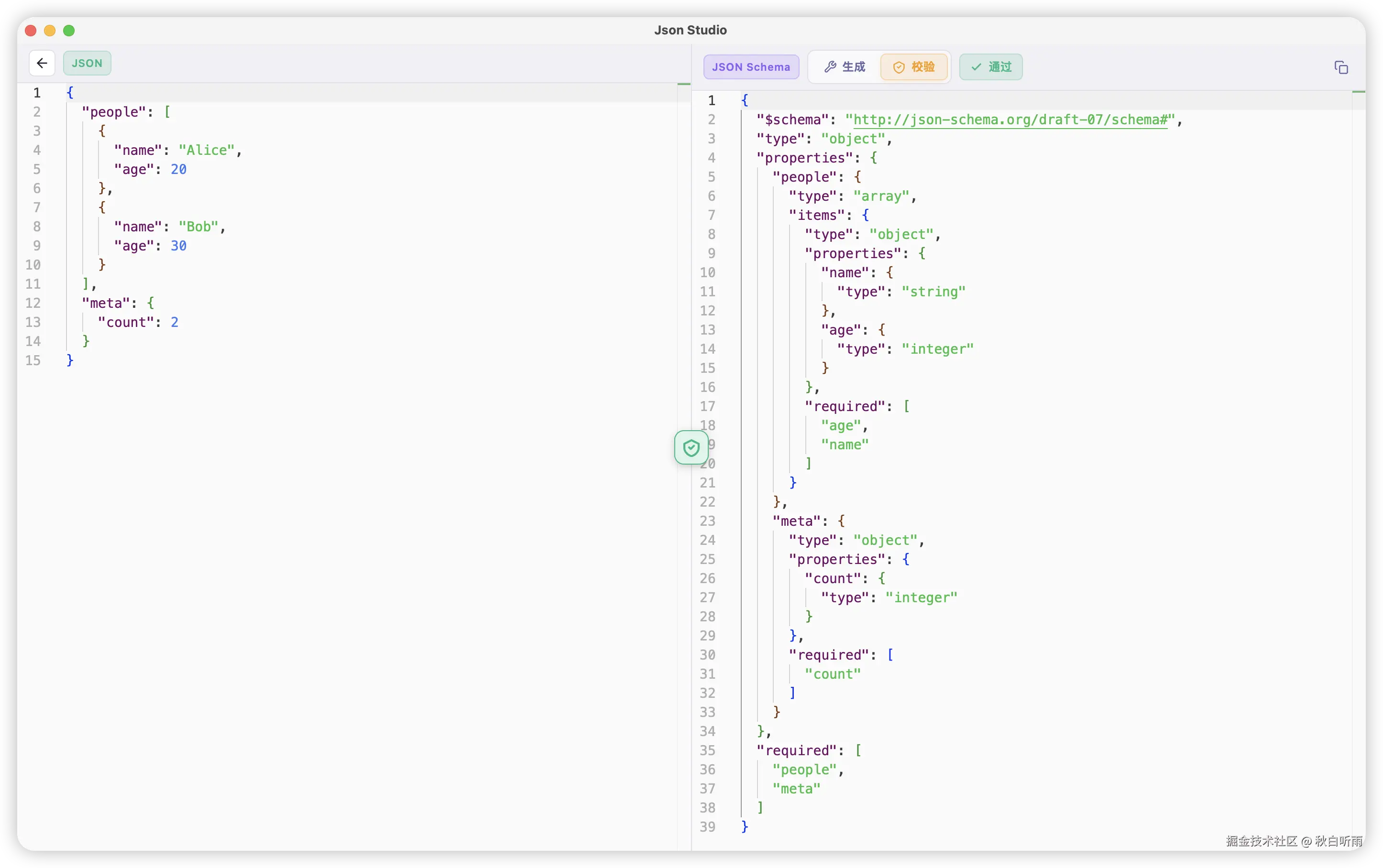The image size is (1383, 868).
Task: Click line number 15 in JSON editor
Action: [x=33, y=360]
